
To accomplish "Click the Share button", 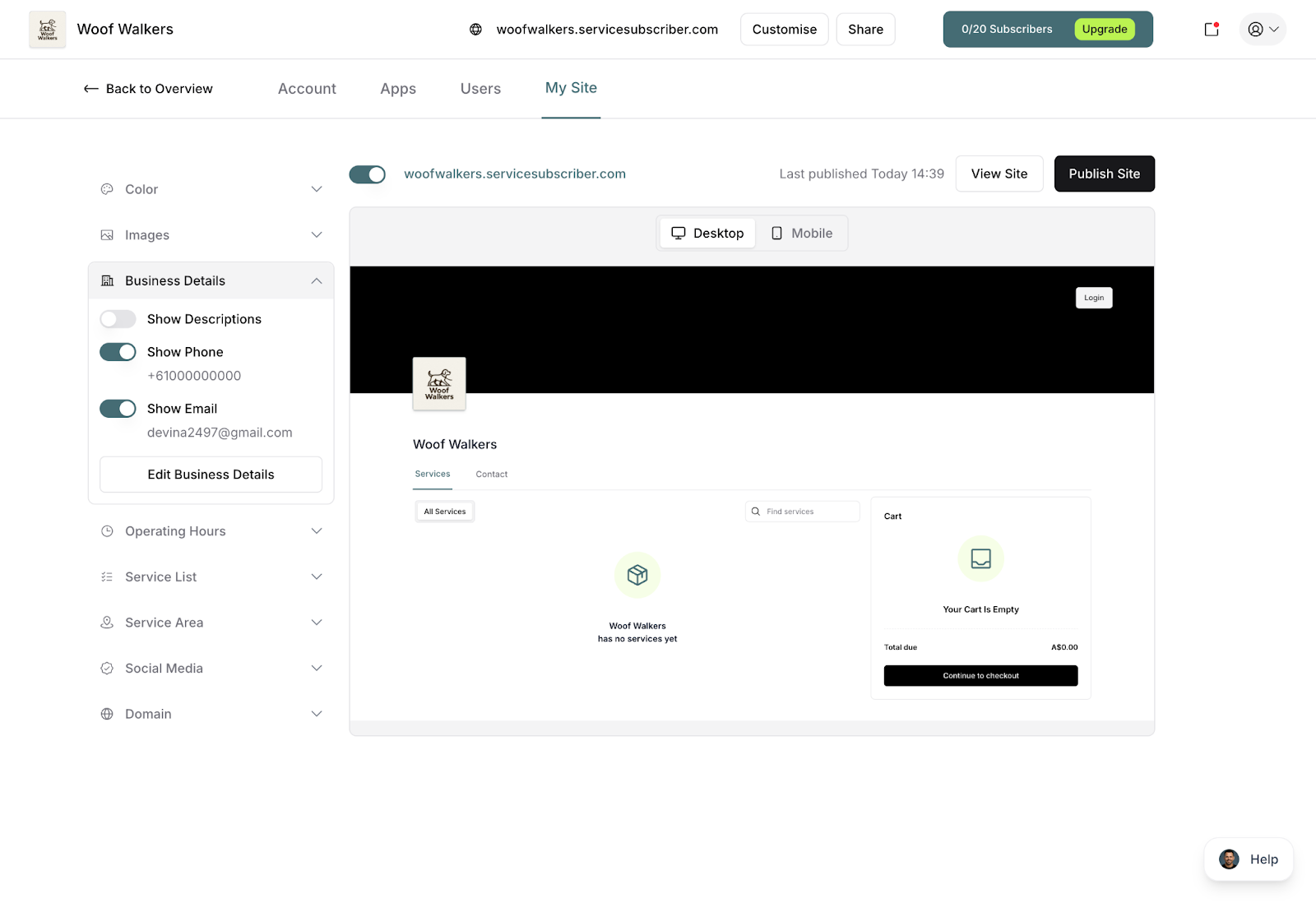I will click(x=866, y=30).
